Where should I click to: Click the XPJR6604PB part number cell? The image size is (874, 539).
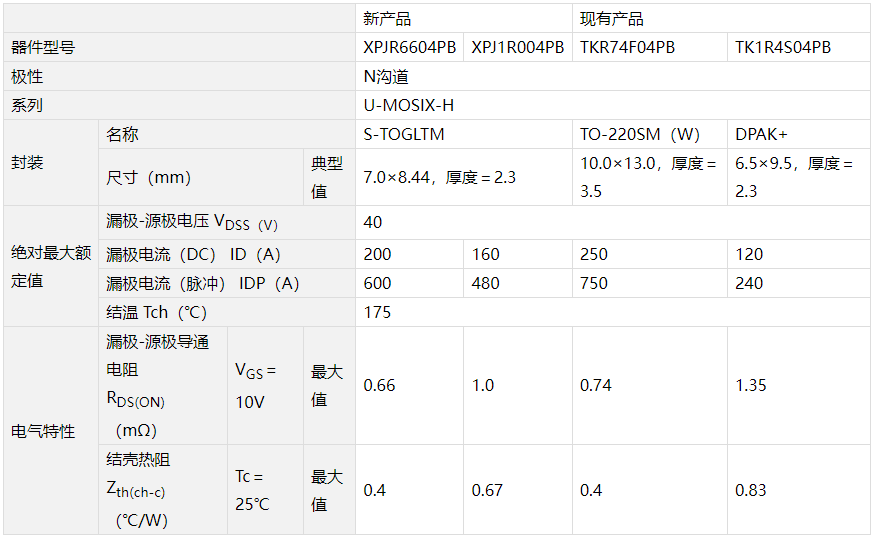[409, 47]
